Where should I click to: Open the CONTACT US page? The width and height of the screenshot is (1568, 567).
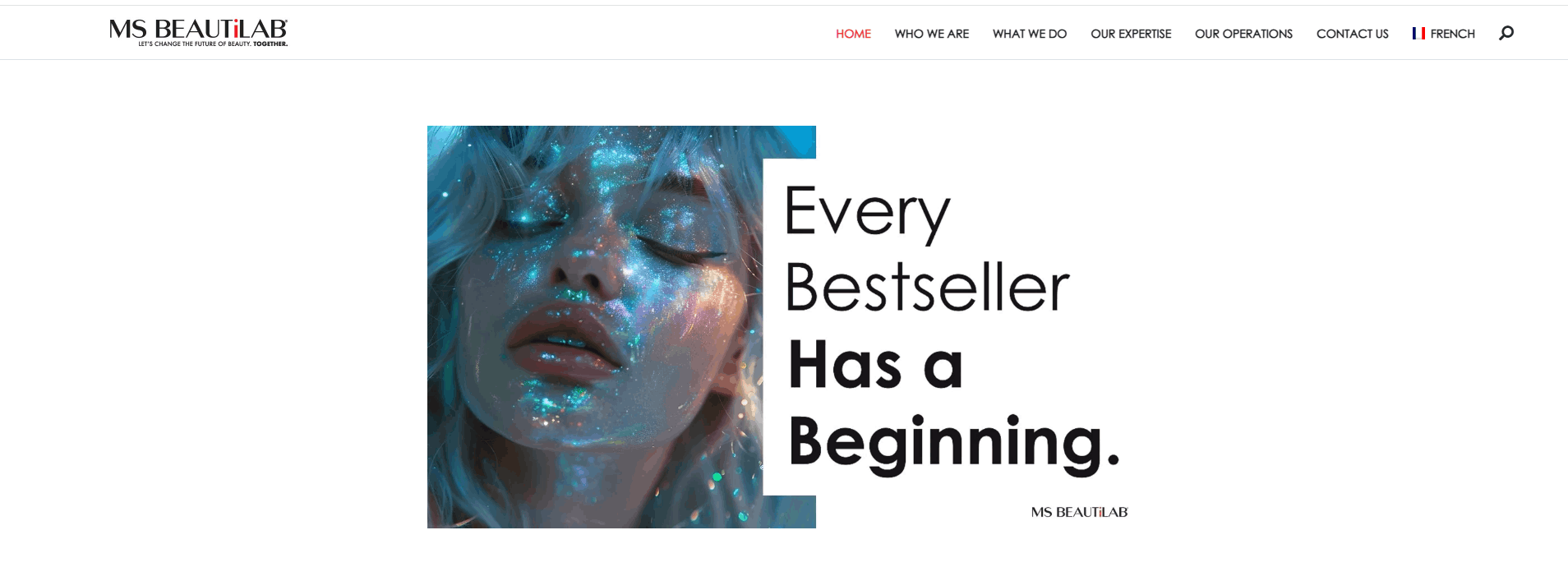click(1353, 34)
